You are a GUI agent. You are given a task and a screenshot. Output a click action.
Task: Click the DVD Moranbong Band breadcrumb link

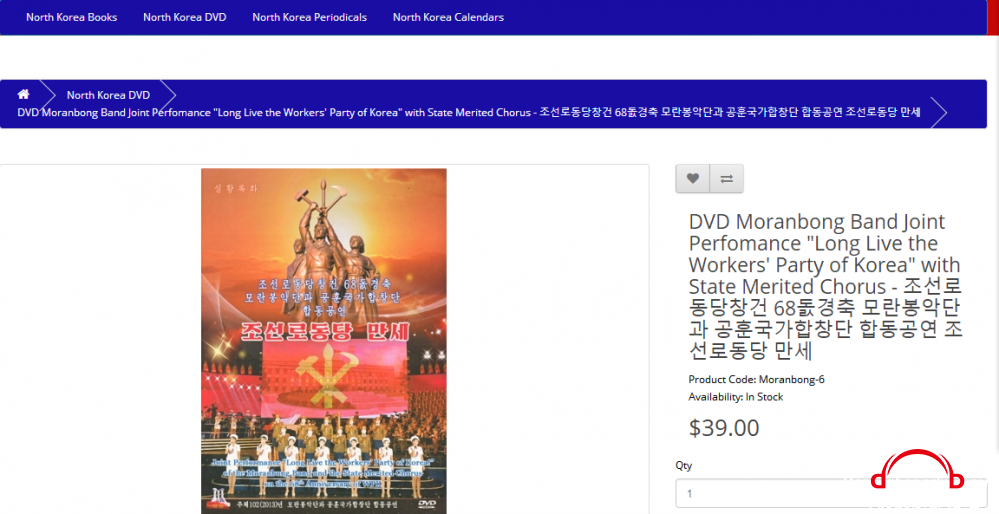pyautogui.click(x=469, y=112)
